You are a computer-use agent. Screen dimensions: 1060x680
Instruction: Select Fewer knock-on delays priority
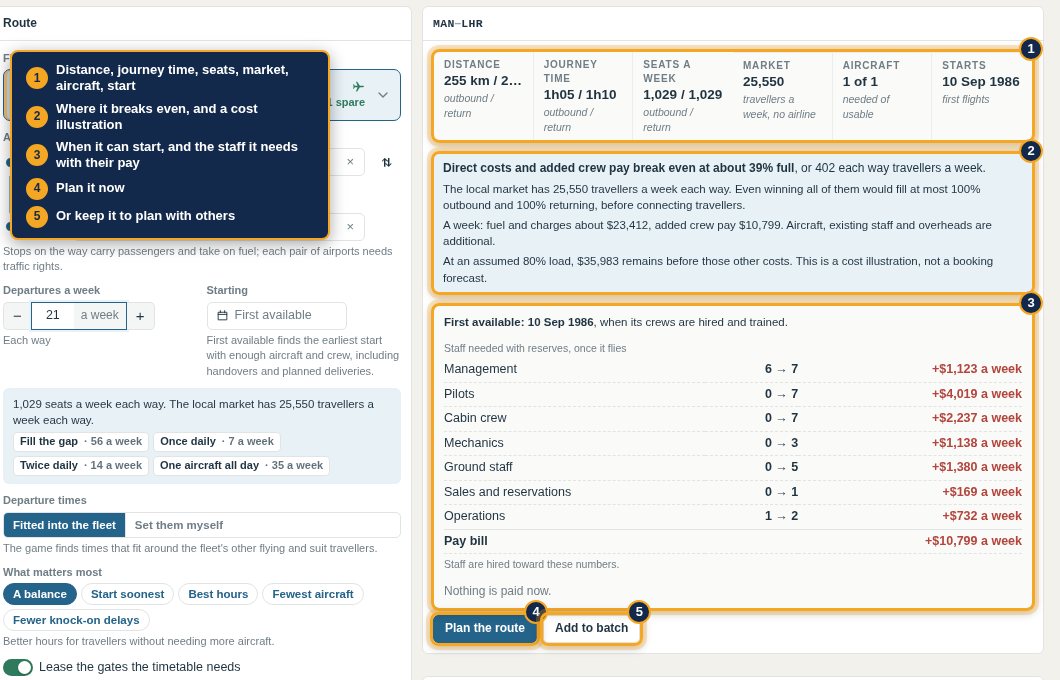[76, 620]
